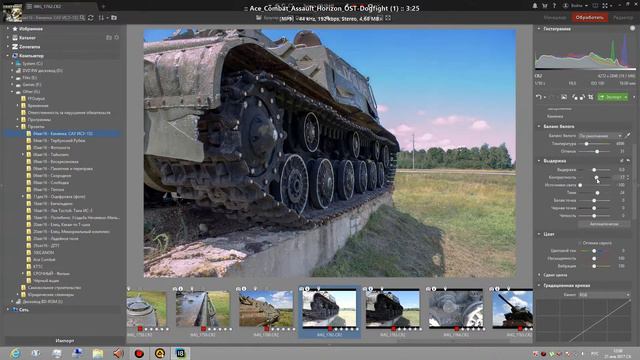The height and width of the screenshot is (360, 640).
Task: Click the catalog add-folder icon
Action: pos(109,38)
